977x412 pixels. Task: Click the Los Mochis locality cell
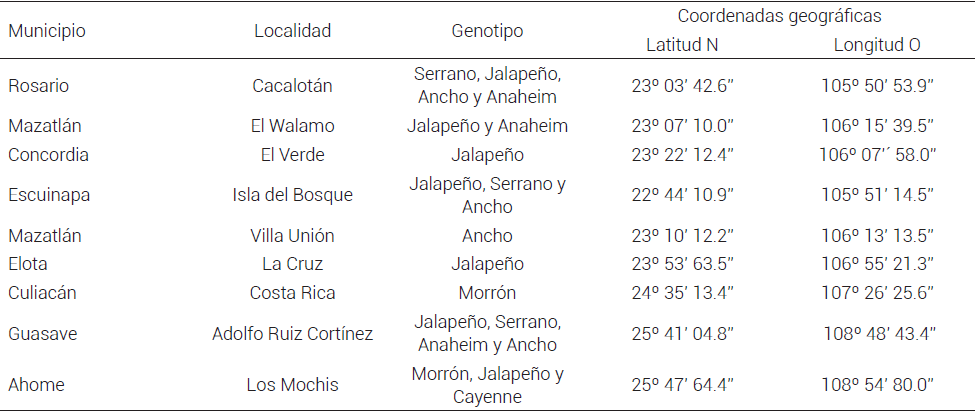tap(292, 385)
